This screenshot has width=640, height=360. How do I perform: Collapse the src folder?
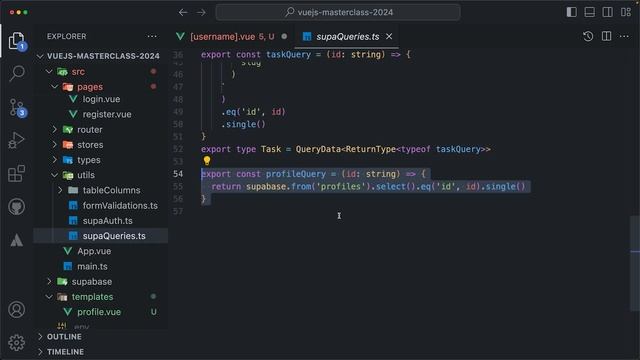click(49, 71)
